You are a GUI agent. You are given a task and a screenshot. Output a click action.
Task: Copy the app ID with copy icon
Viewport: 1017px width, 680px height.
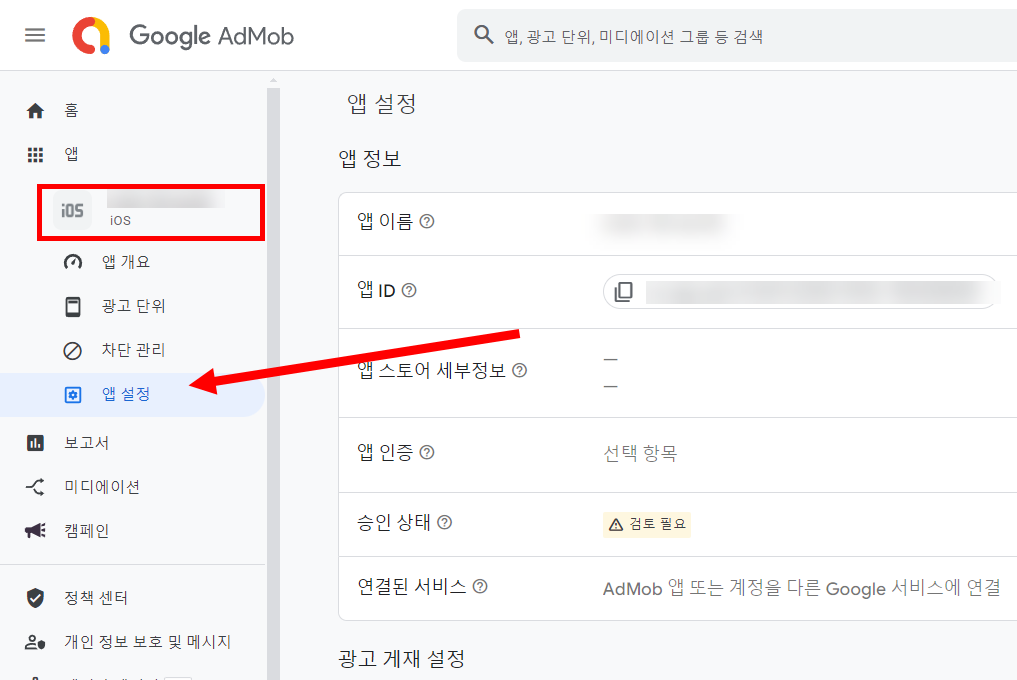pos(623,292)
